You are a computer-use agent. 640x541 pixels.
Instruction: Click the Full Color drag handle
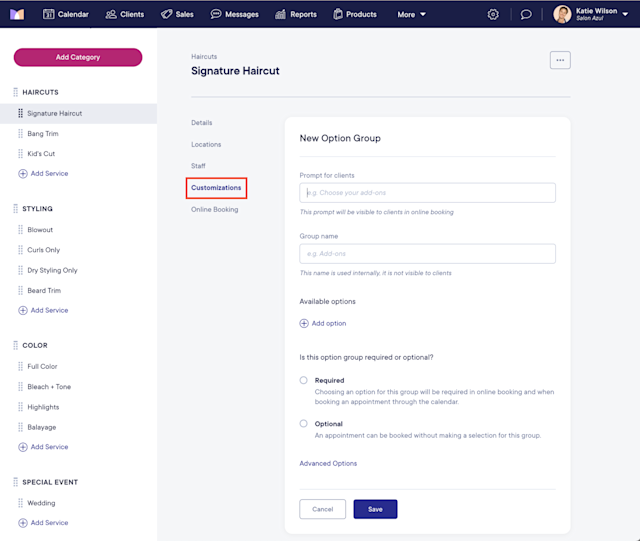[x=20, y=366]
